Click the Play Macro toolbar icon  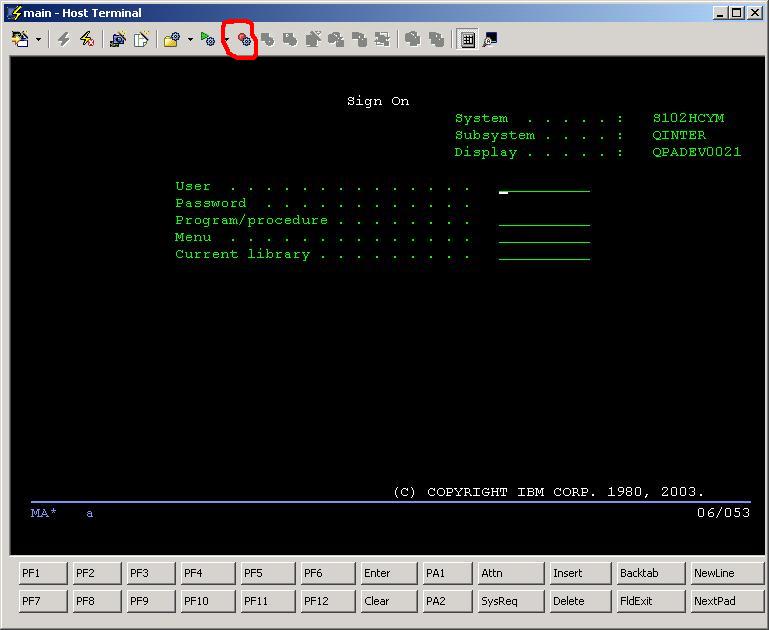click(207, 39)
